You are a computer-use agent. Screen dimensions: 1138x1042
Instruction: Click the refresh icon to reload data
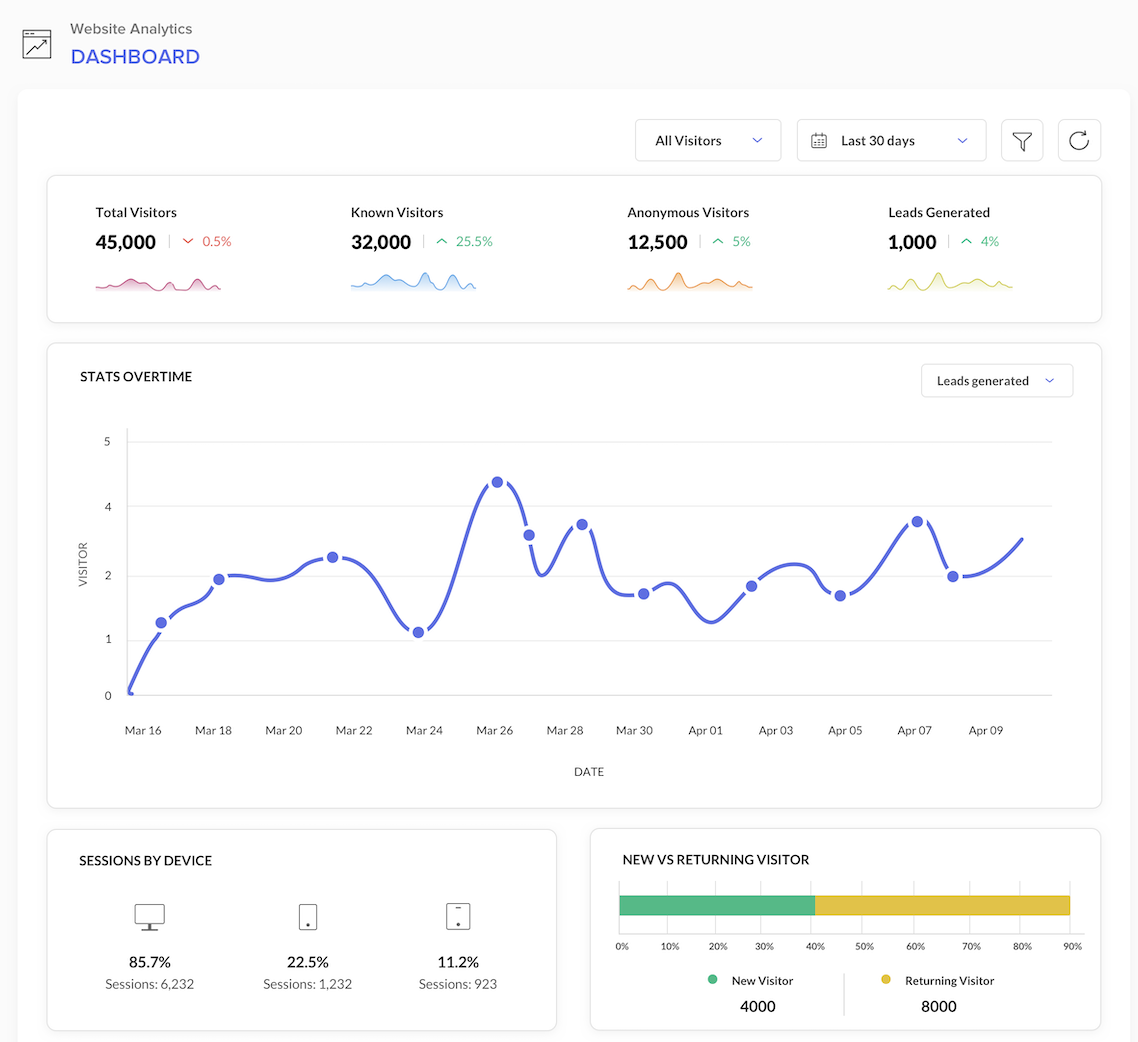coord(1079,140)
